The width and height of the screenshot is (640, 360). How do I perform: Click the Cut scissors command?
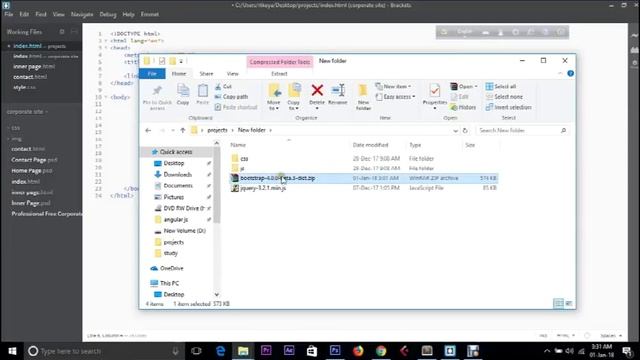click(224, 87)
